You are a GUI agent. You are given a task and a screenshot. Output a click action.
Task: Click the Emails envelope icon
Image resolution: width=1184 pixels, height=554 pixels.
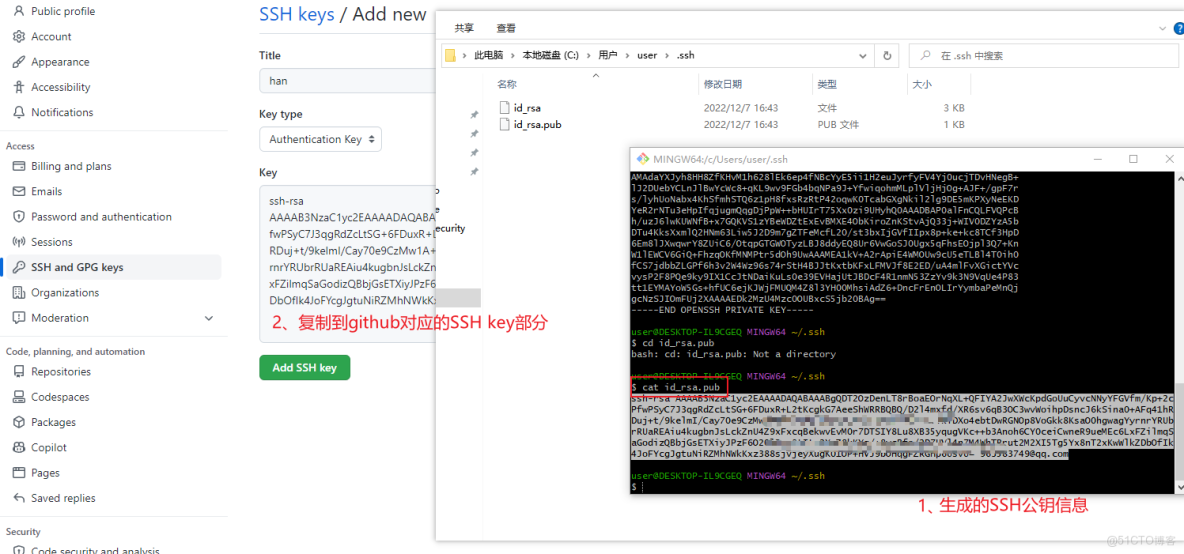19,192
